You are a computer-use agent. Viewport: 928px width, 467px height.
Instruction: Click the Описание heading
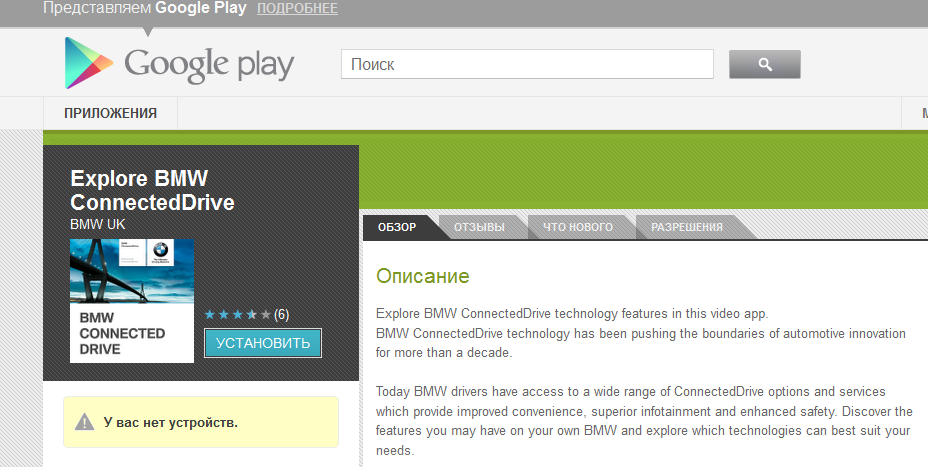[x=423, y=276]
